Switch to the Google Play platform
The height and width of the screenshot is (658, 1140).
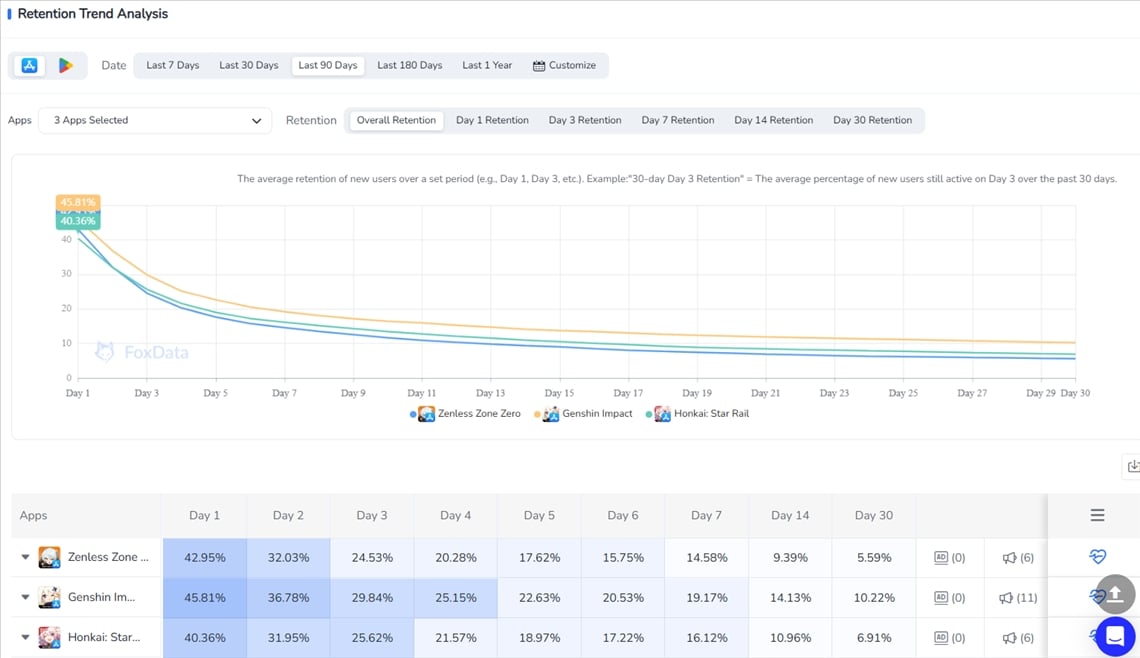tap(66, 65)
